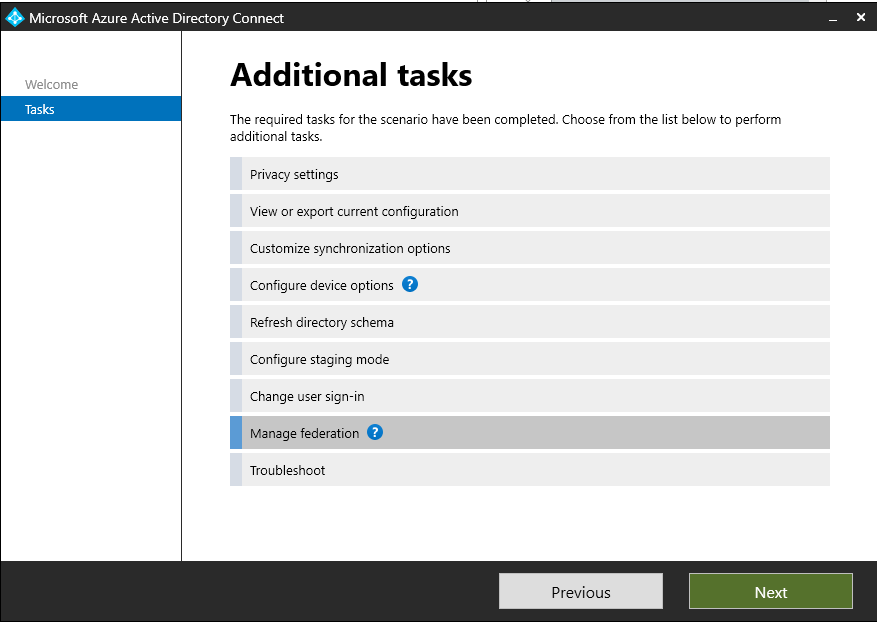Screen dimensions: 877x622
Task: Select the Configure device options task
Action: pyautogui.click(x=321, y=285)
